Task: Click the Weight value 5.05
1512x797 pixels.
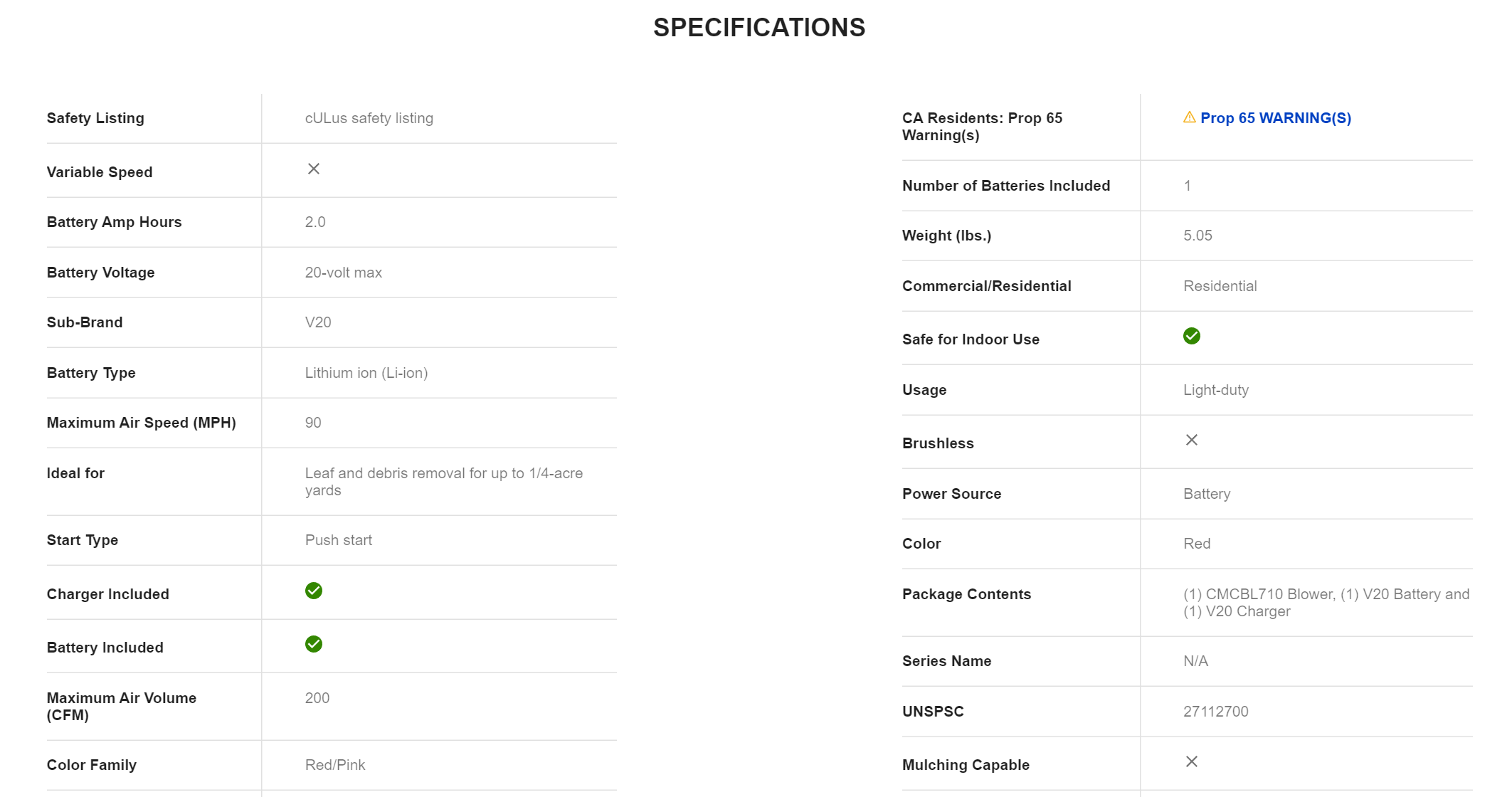Action: pos(1198,236)
